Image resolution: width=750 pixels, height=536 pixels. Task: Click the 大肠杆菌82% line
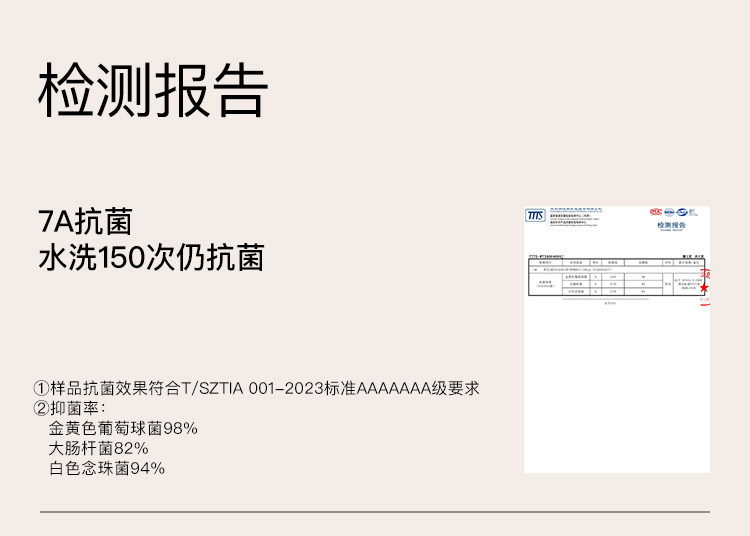coord(98,448)
